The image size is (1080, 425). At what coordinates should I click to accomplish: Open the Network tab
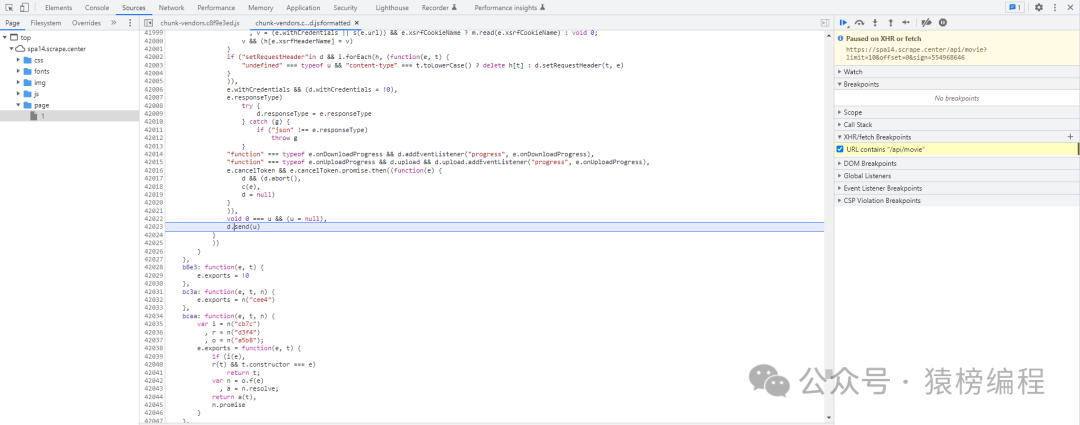point(172,8)
